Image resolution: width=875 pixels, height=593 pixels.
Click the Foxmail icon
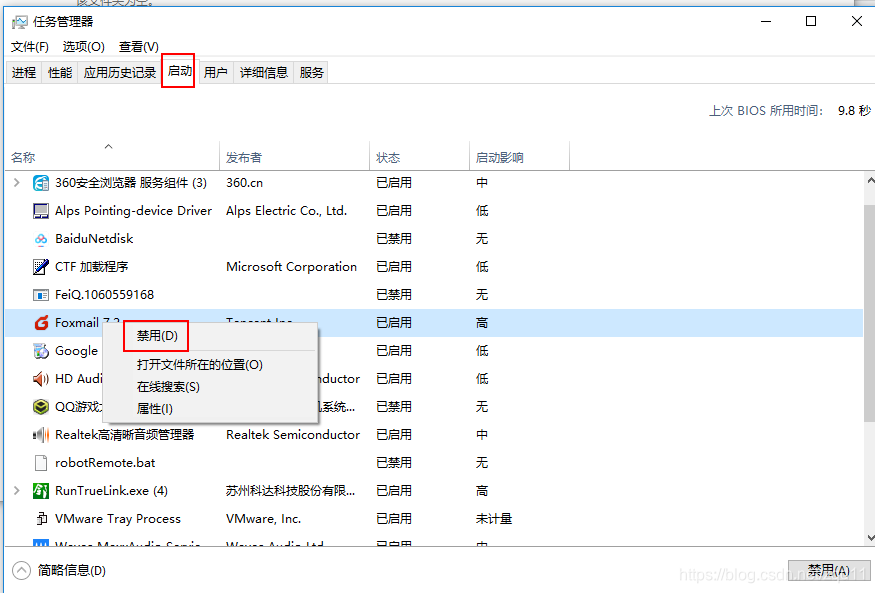41,322
